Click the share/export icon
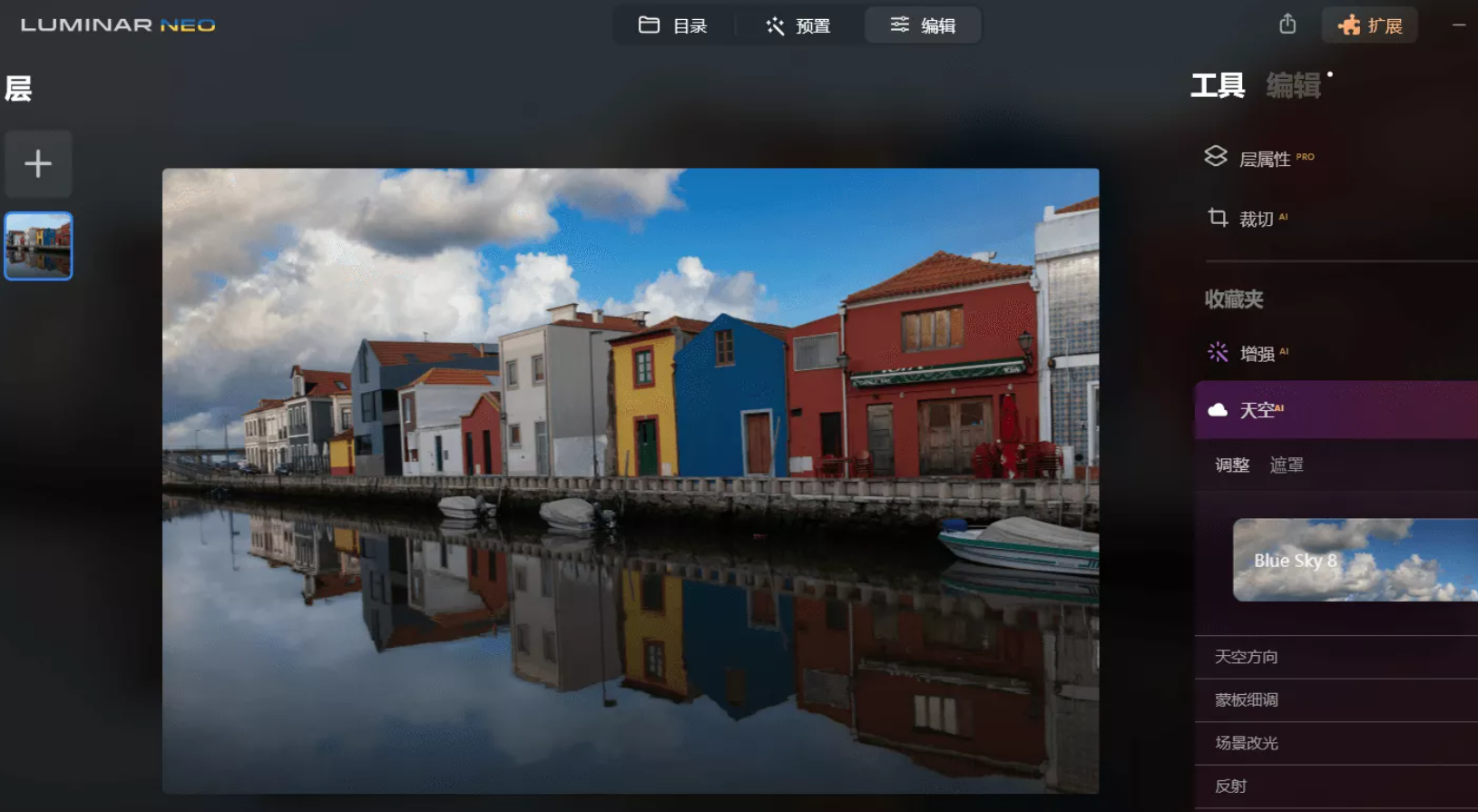Screen dimensions: 1478x812 click(1287, 24)
